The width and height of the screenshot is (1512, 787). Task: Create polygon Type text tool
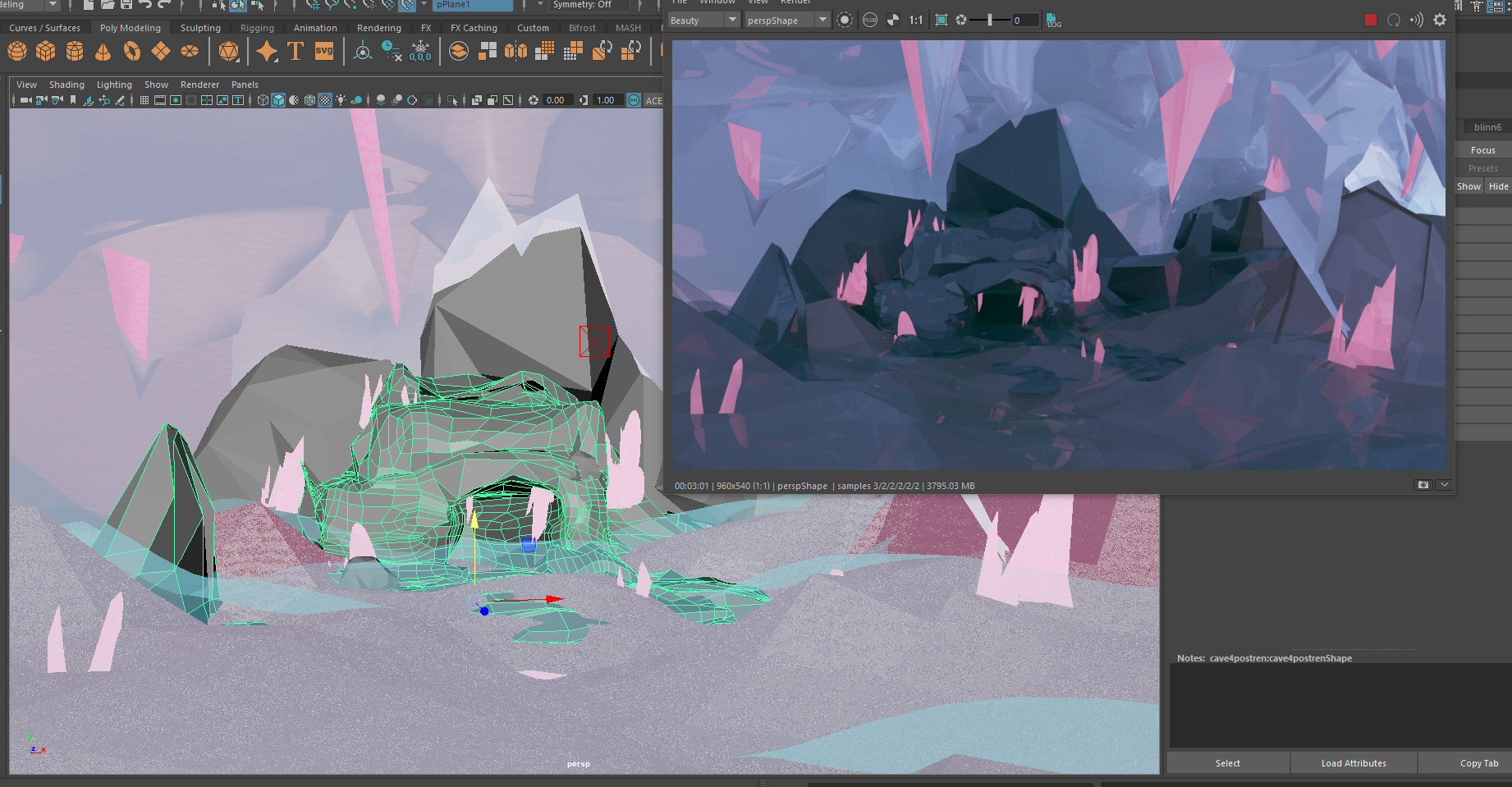pos(296,52)
